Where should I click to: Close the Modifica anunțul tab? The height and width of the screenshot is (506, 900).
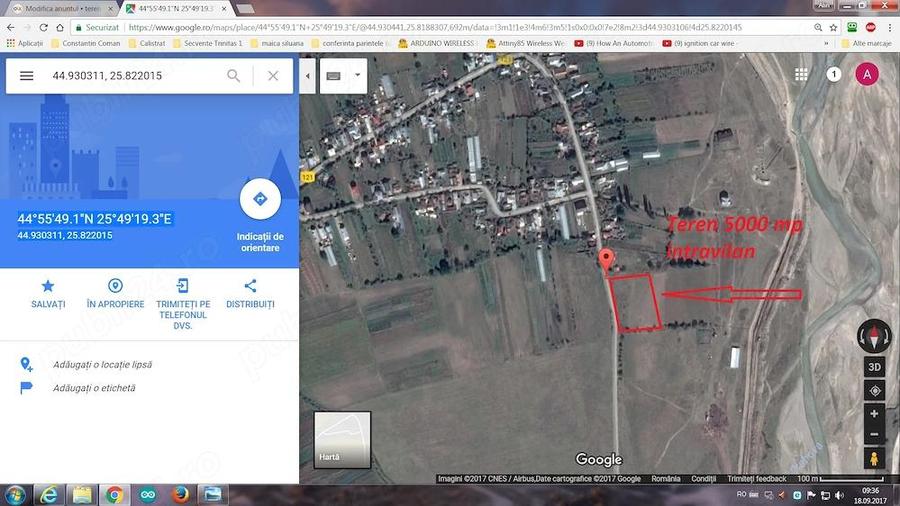(x=110, y=9)
